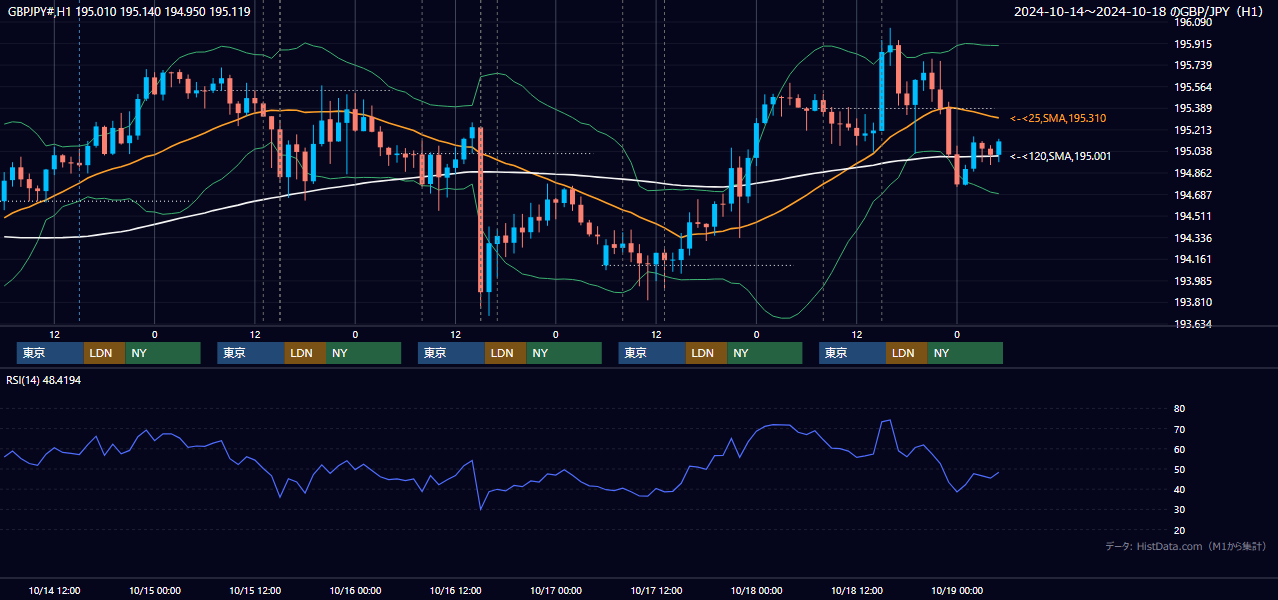1278x600 pixels.
Task: Pick the 10/18 00:00 time label
Action: click(756, 590)
